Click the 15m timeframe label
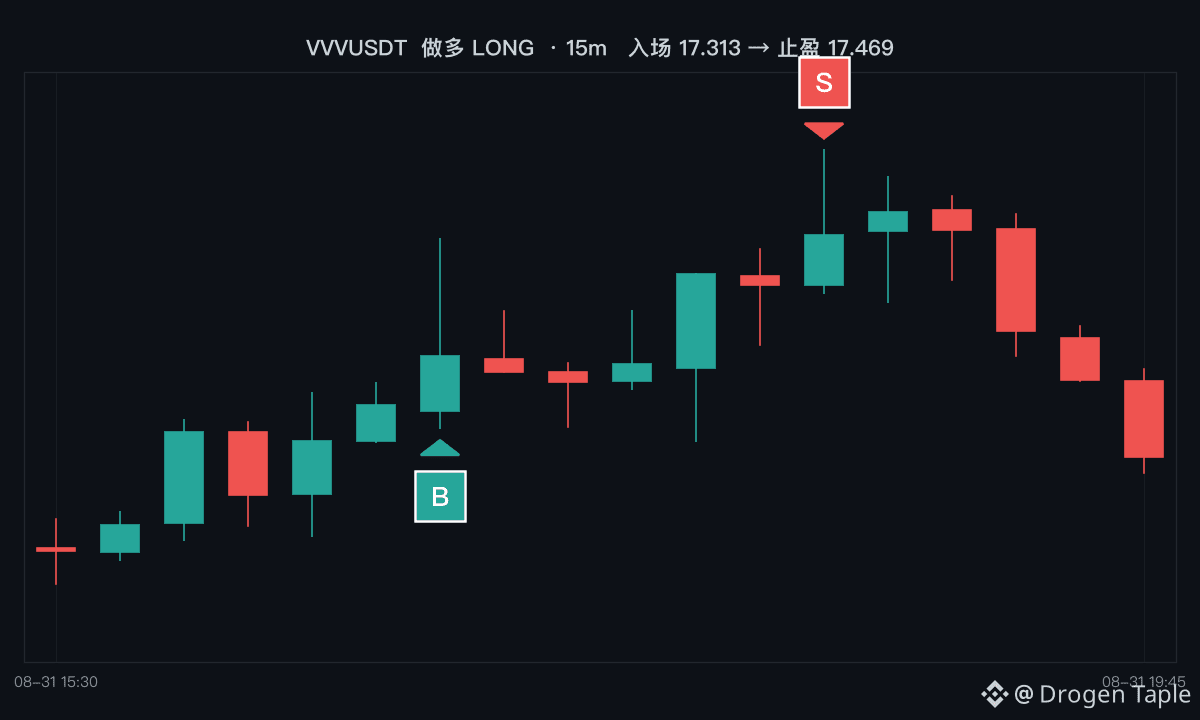 point(586,48)
